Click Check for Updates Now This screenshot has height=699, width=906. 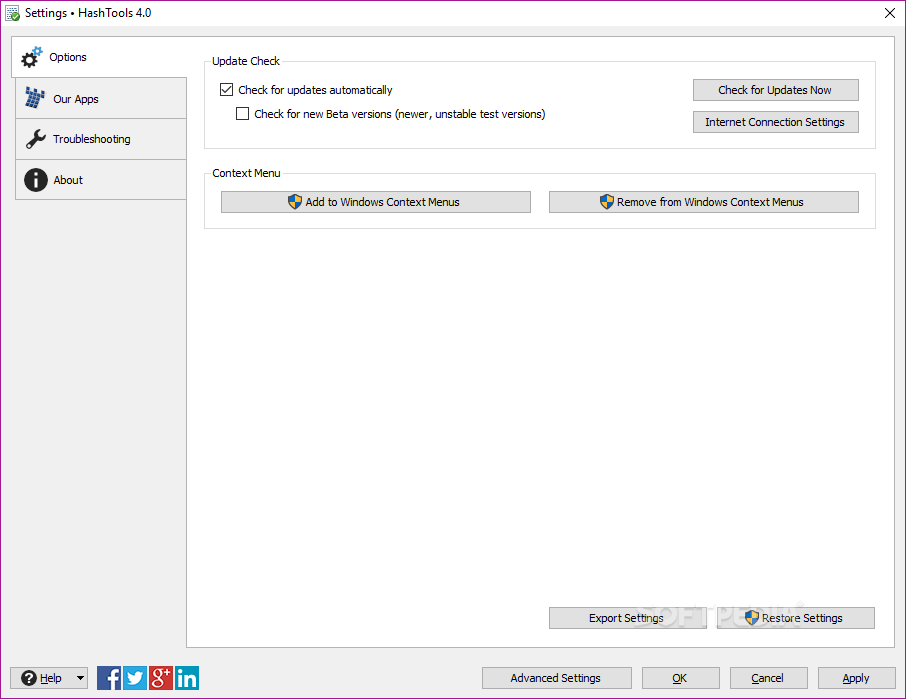point(775,90)
